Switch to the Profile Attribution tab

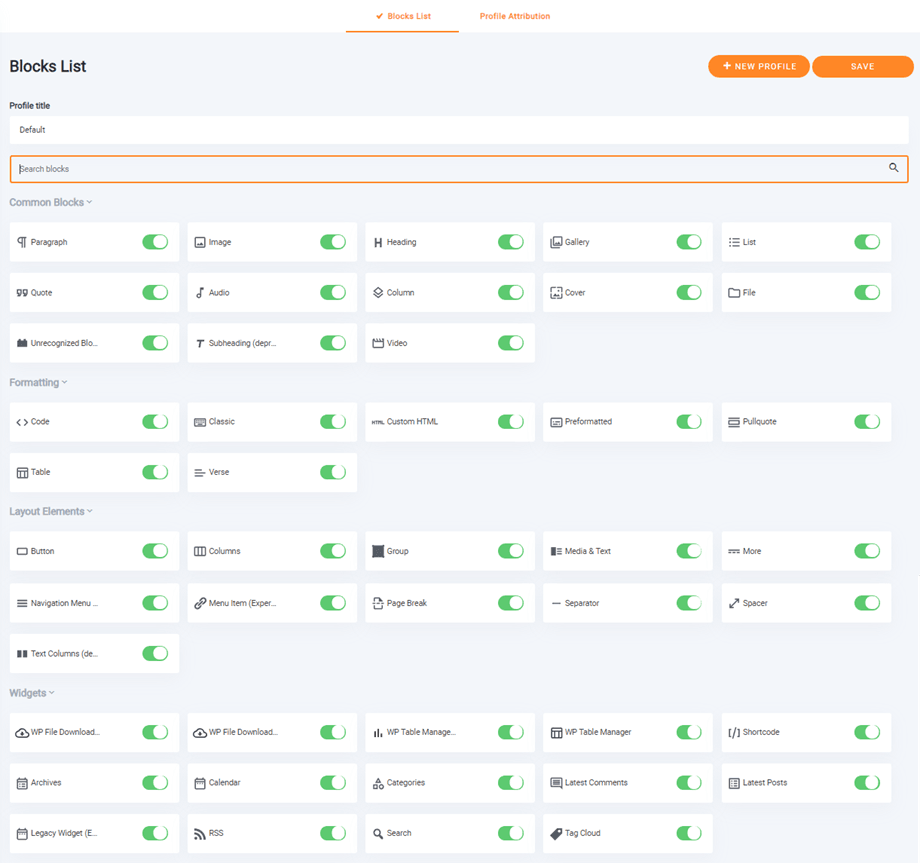tap(515, 16)
